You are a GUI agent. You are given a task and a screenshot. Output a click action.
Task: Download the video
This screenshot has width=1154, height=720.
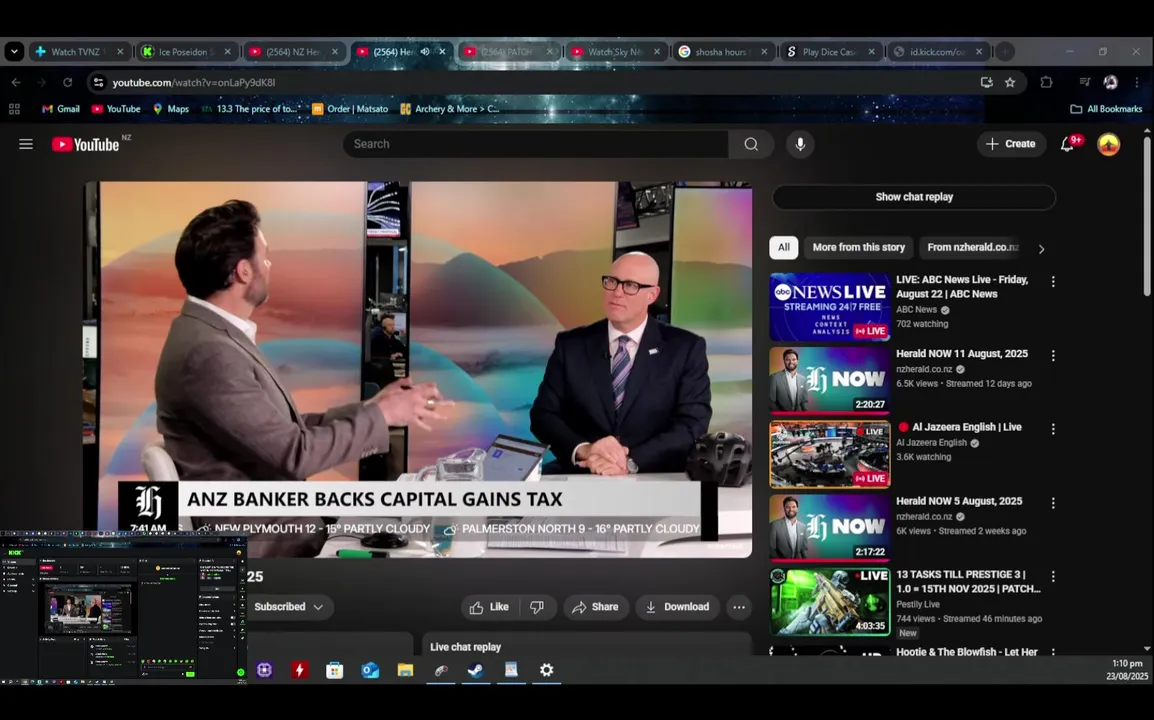click(677, 607)
